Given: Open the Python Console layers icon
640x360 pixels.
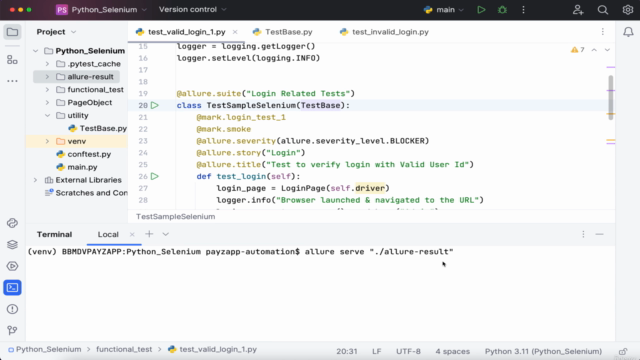Looking at the screenshot, I should [x=12, y=244].
